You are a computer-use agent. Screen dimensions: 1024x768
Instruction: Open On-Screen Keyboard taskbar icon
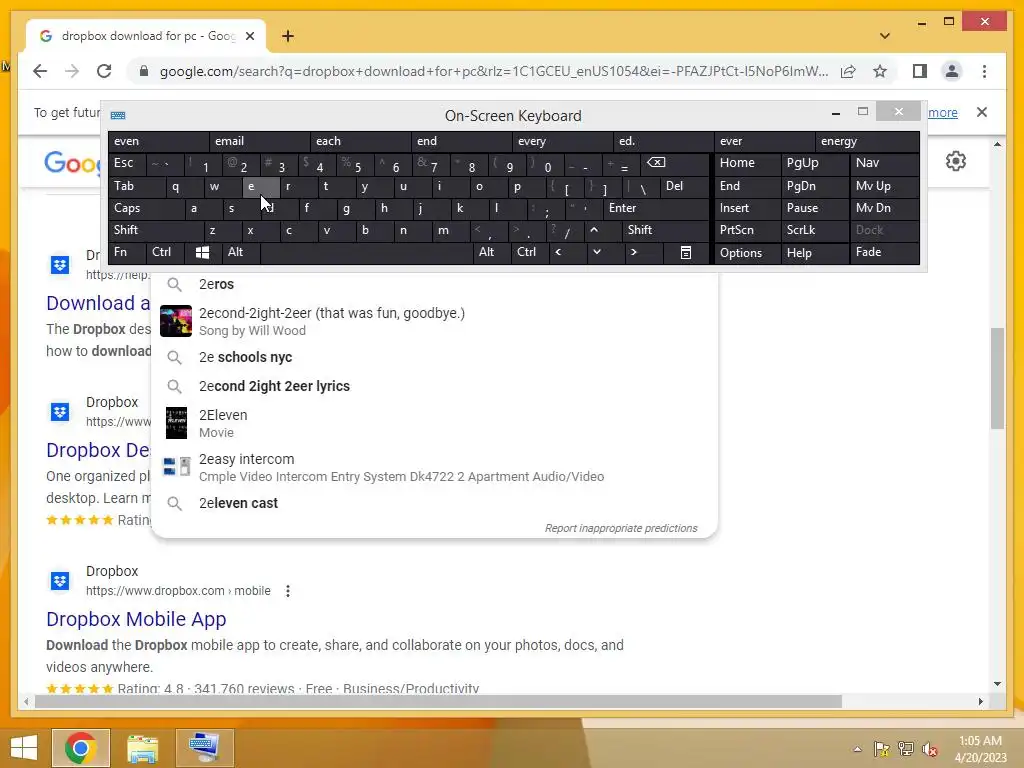tap(204, 747)
